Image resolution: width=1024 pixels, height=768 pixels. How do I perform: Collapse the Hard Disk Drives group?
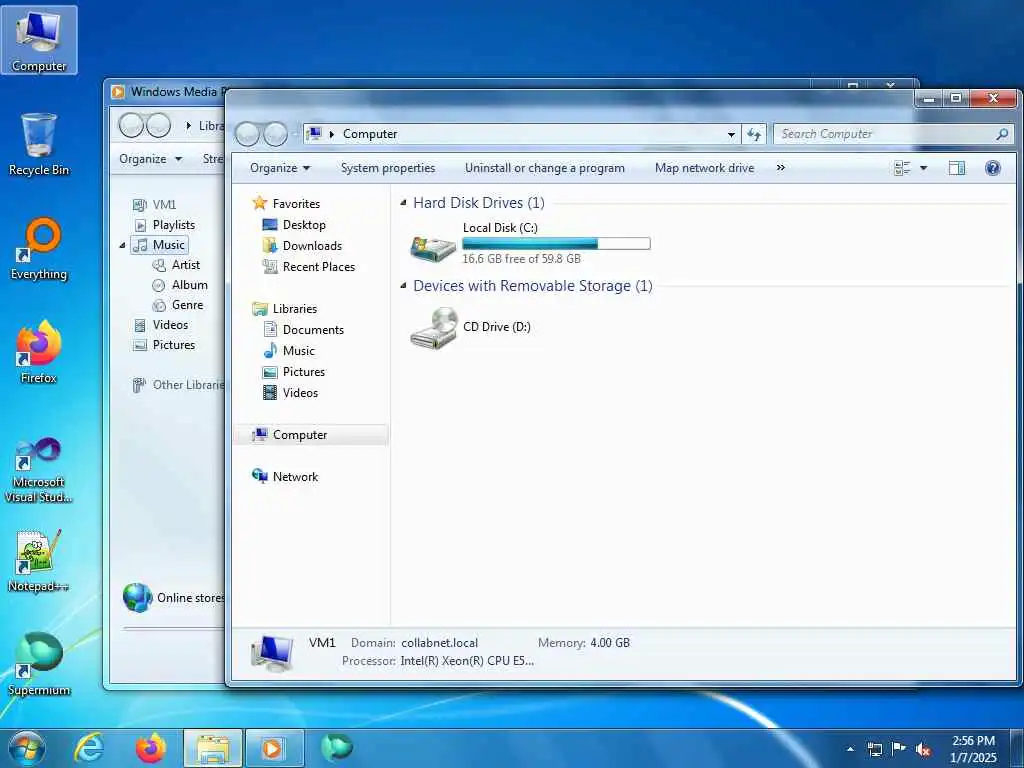pos(404,203)
